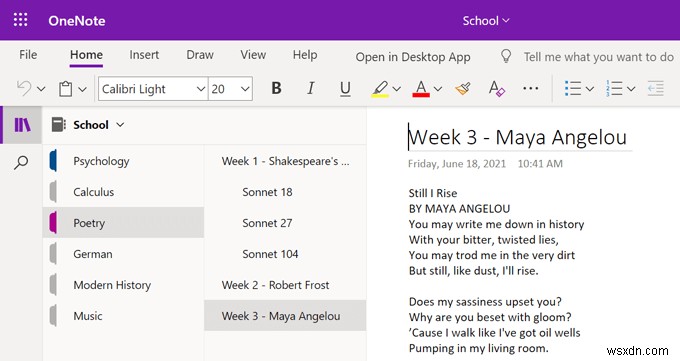Select the Modern History section
This screenshot has width=680, height=361.
pyautogui.click(x=123, y=285)
